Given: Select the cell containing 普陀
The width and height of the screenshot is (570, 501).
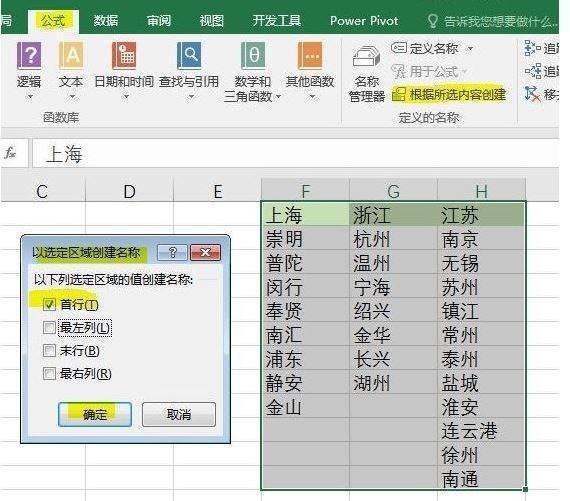Looking at the screenshot, I should tap(305, 262).
